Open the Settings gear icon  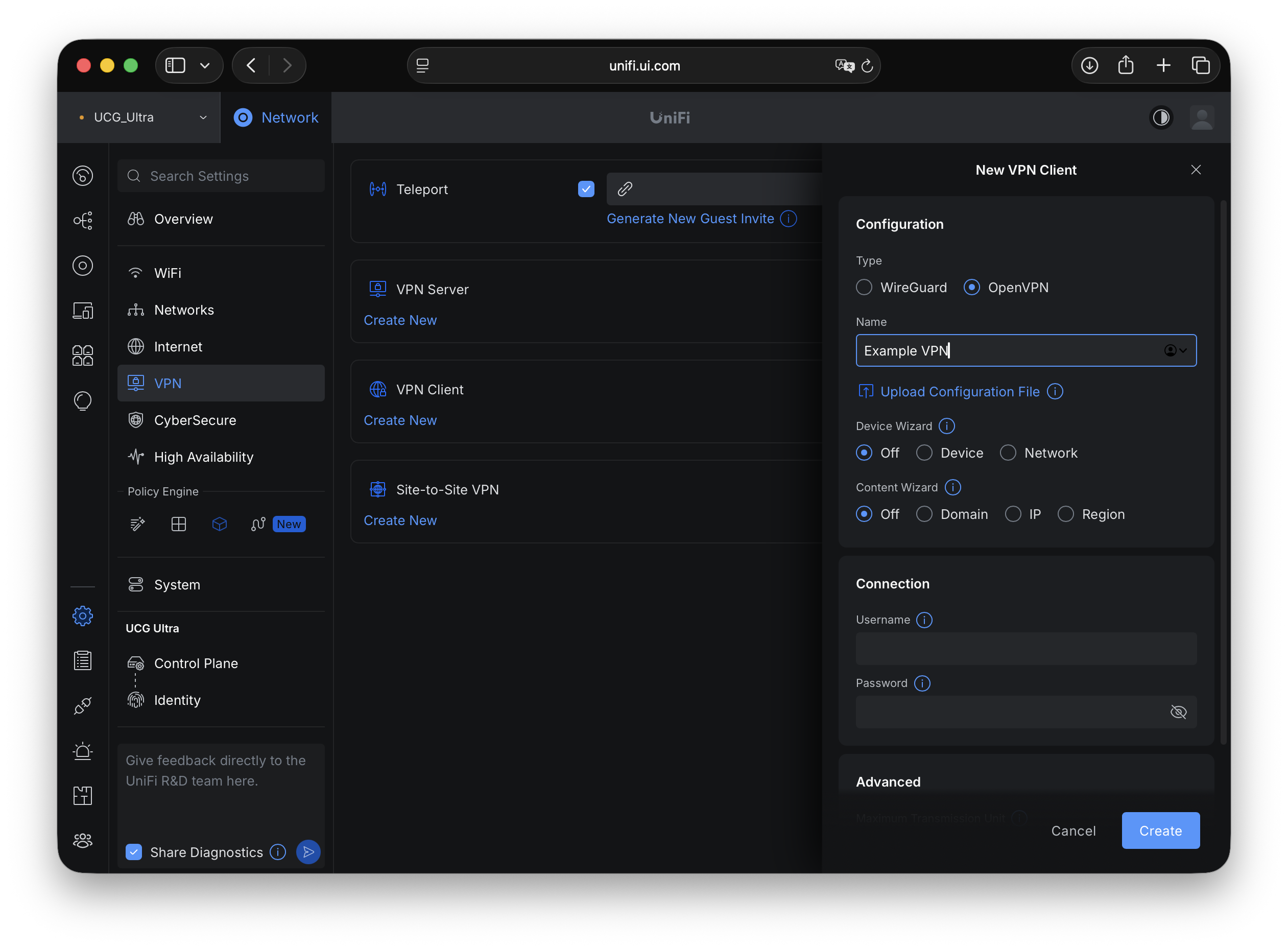pyautogui.click(x=83, y=616)
